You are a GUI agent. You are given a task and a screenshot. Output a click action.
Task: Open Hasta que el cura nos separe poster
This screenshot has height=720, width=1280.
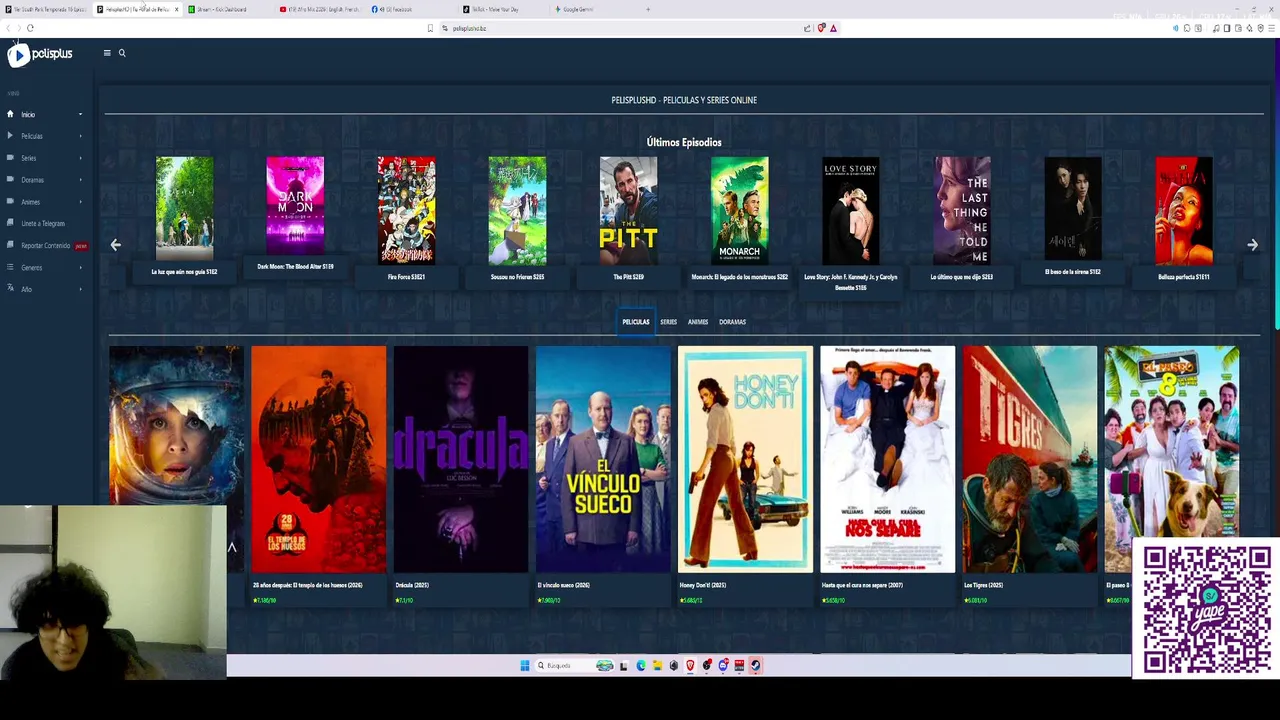pyautogui.click(x=887, y=459)
